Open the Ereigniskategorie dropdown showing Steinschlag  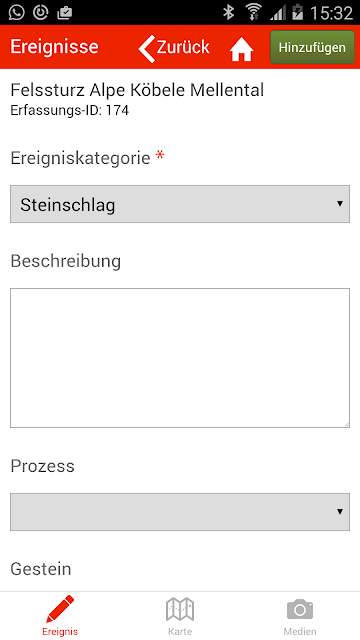(x=180, y=204)
